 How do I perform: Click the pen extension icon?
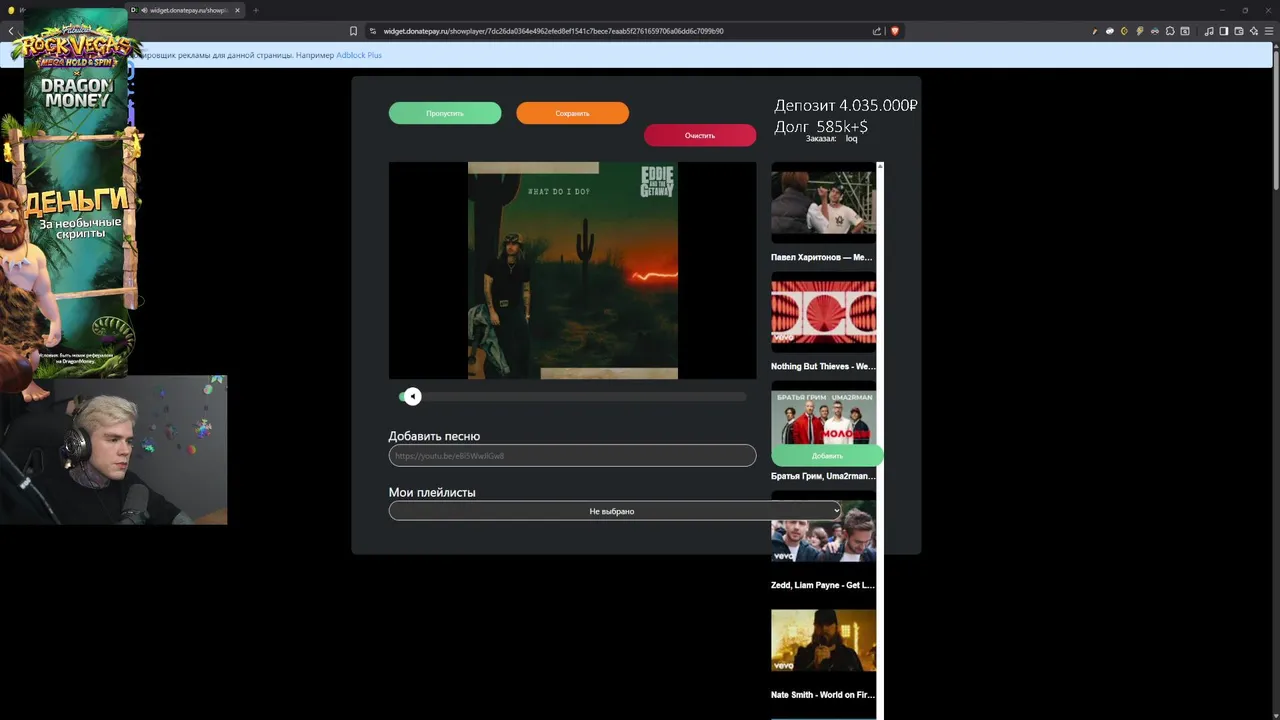coord(1095,31)
